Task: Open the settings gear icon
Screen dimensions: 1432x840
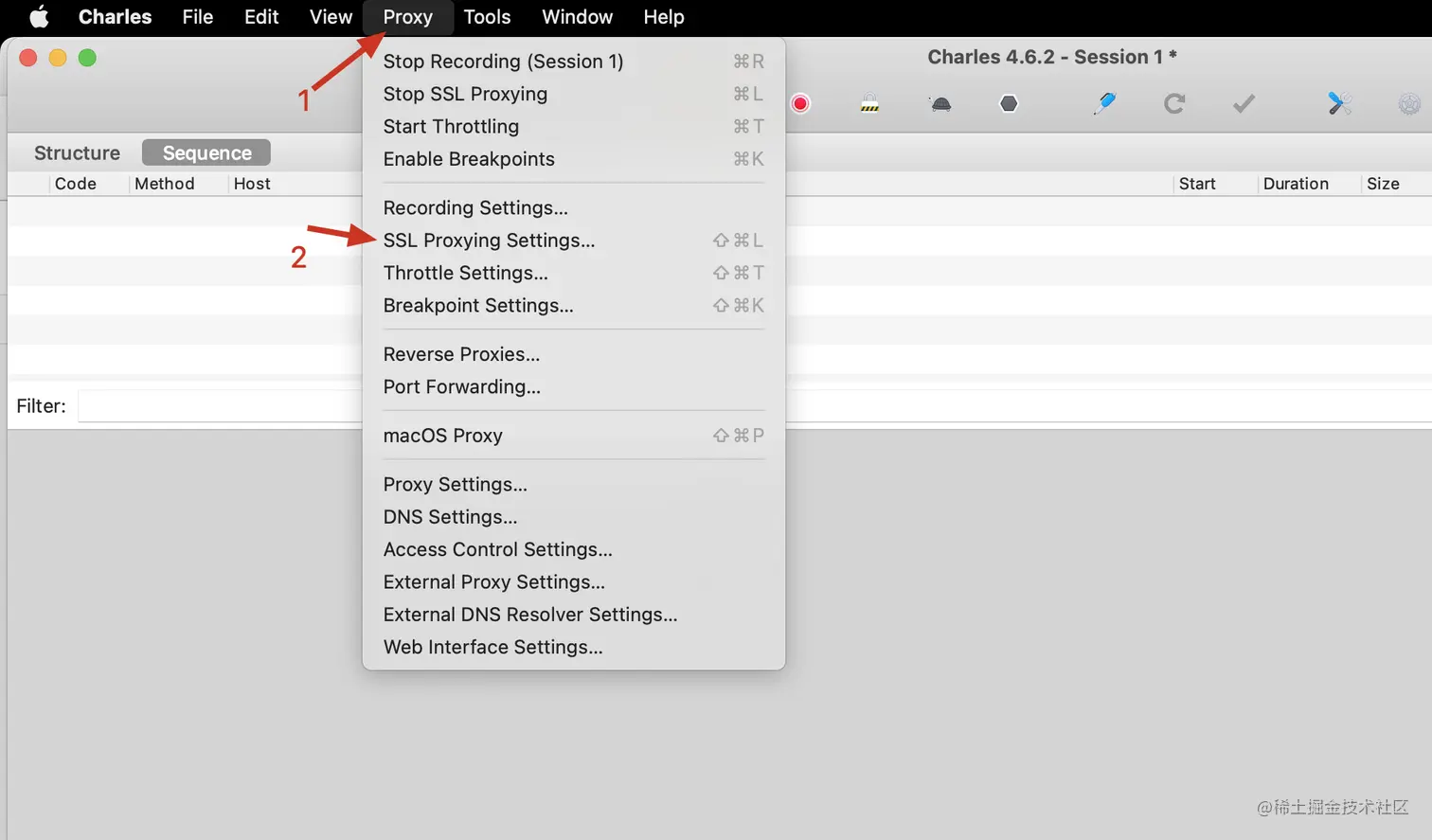Action: point(1409,104)
